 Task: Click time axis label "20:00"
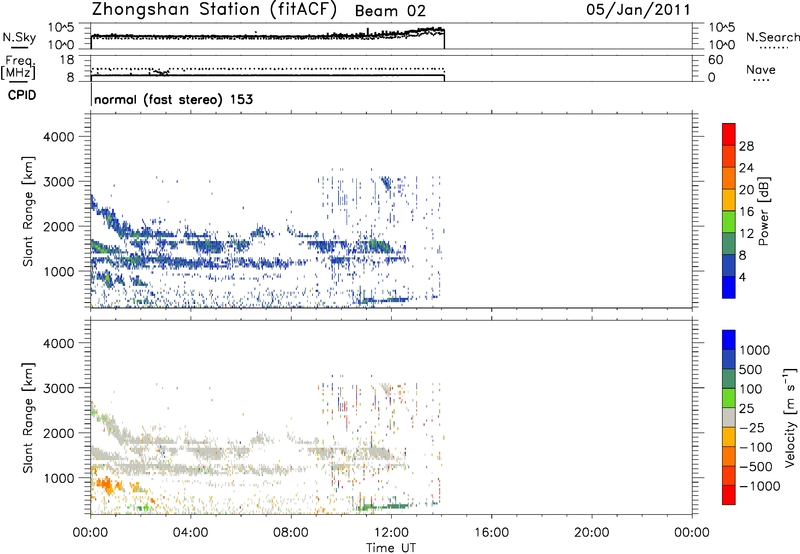[x=592, y=532]
